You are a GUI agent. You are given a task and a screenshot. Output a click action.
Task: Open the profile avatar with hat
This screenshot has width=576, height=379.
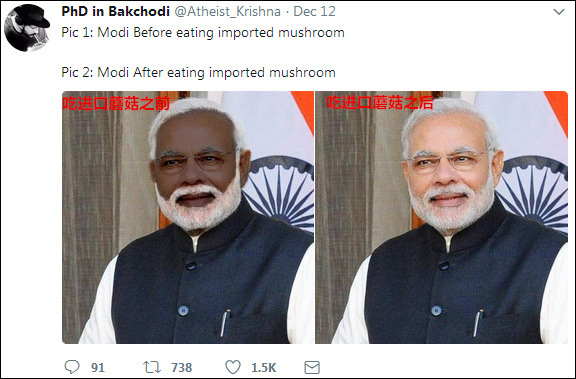[x=27, y=28]
